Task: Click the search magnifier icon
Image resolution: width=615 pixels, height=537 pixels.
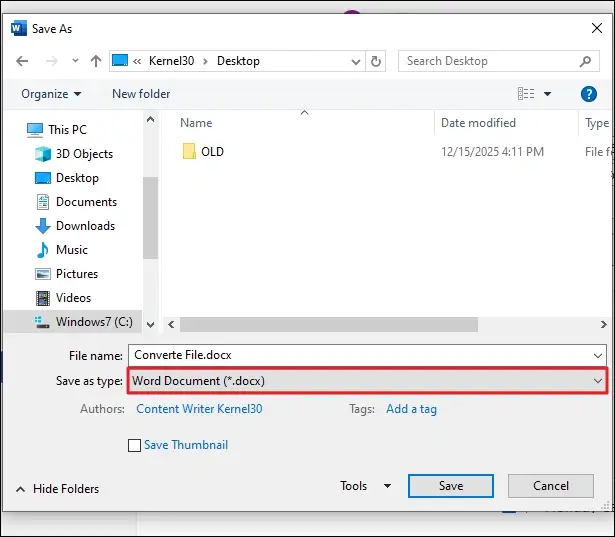Action: tap(586, 61)
